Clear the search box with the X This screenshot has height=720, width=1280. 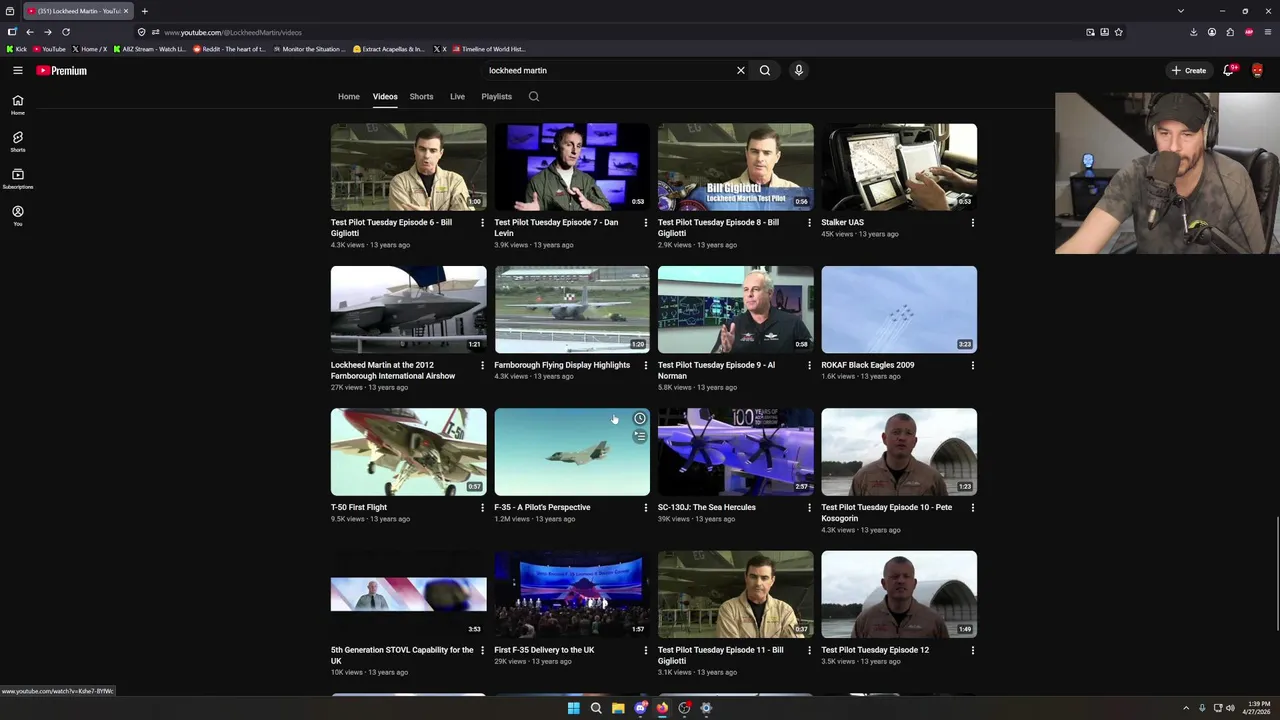point(741,71)
